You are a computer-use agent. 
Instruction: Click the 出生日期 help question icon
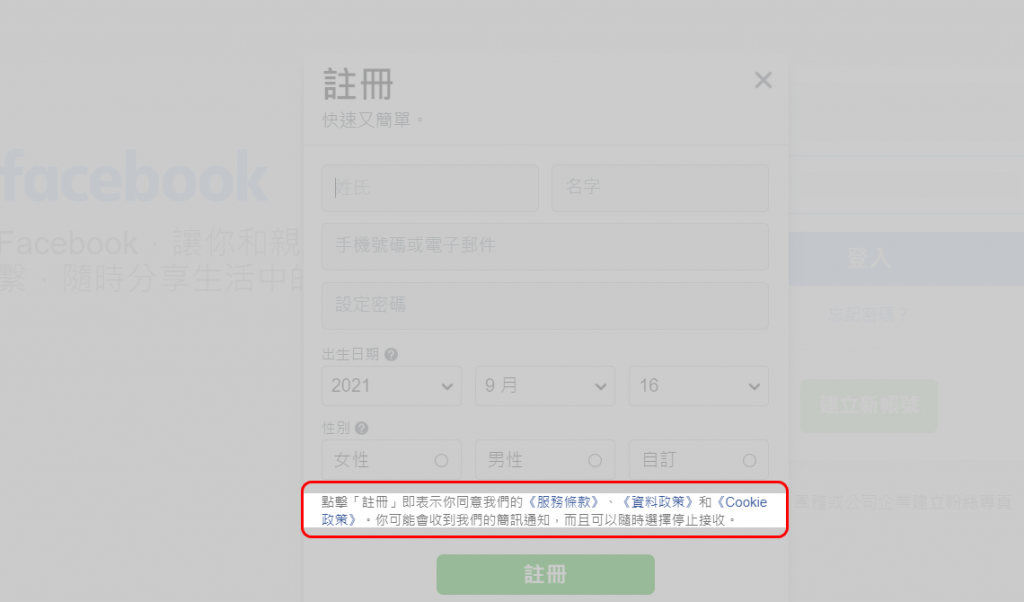391,355
